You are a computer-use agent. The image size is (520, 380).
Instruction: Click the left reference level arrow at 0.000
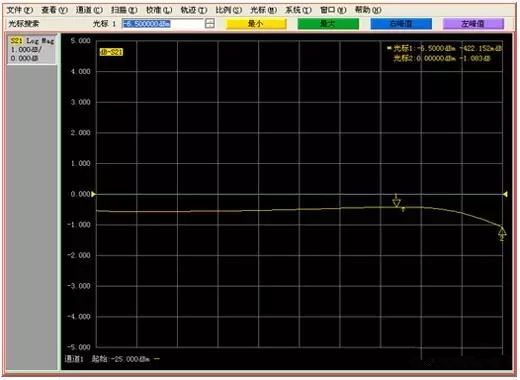[94, 194]
